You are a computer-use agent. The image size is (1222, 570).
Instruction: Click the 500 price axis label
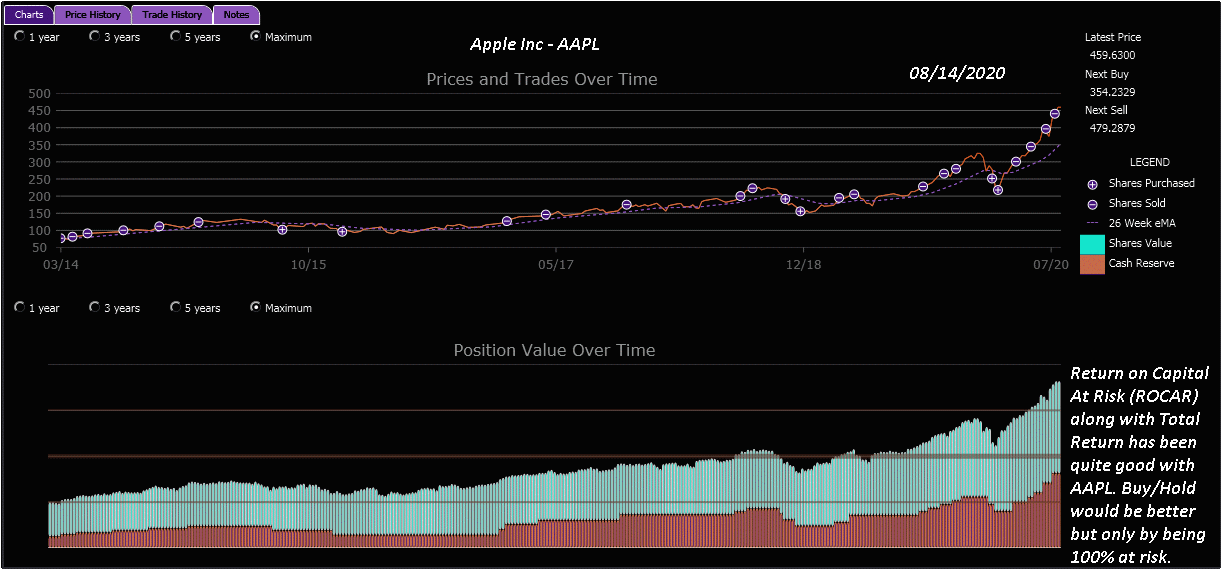[39, 94]
